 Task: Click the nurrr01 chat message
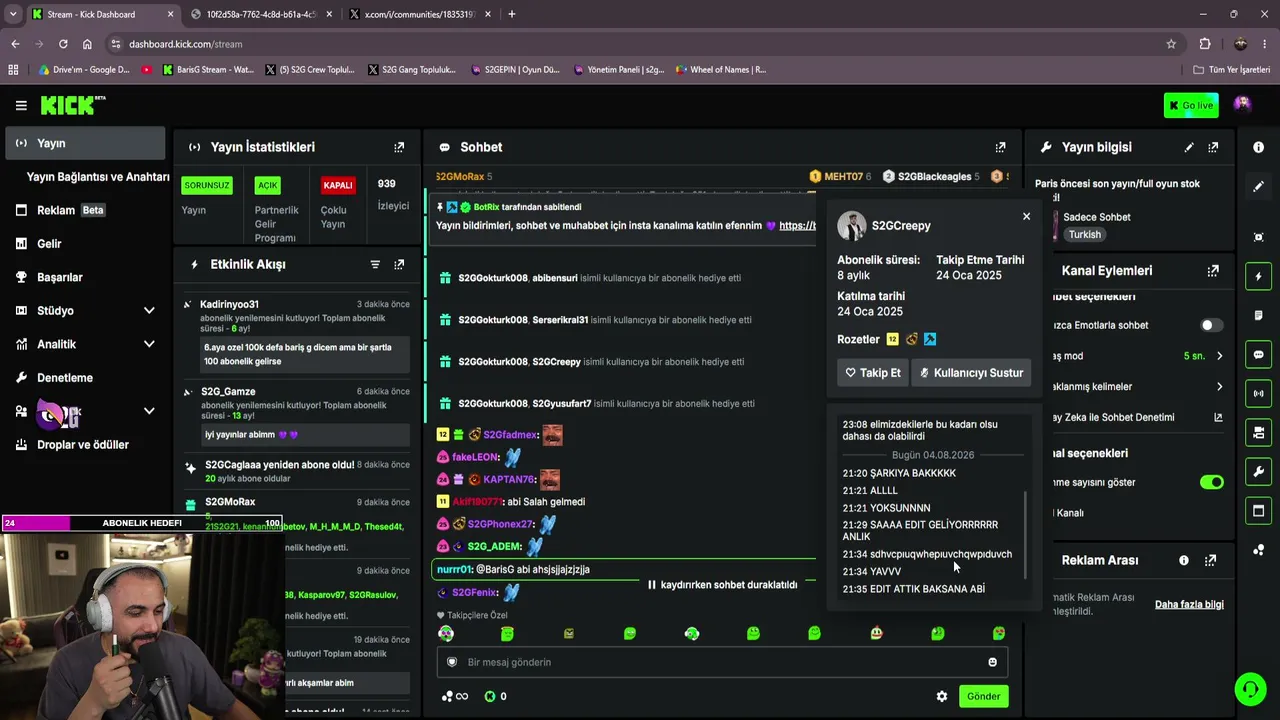click(x=626, y=569)
